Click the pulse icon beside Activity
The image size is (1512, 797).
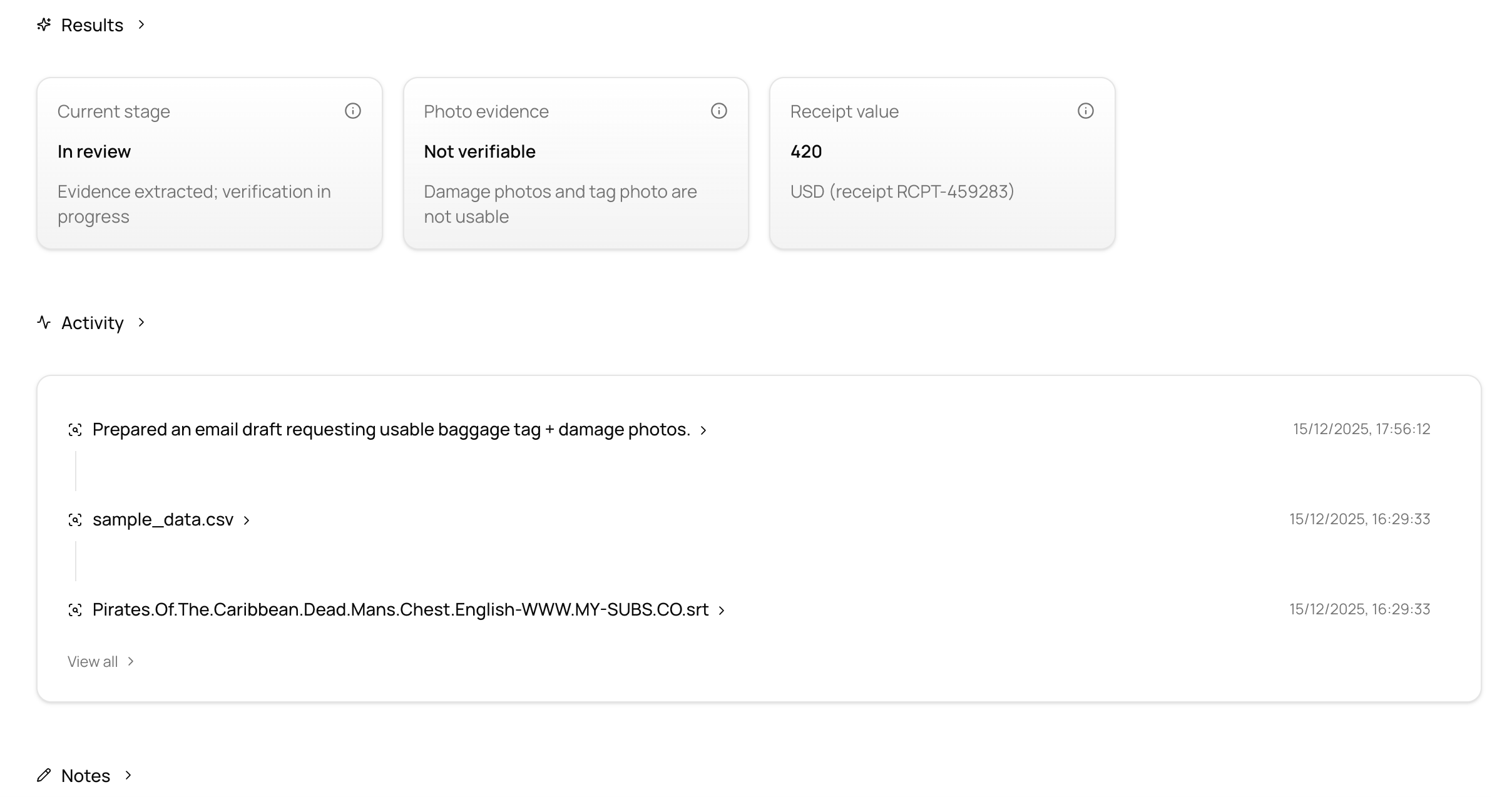[x=44, y=322]
